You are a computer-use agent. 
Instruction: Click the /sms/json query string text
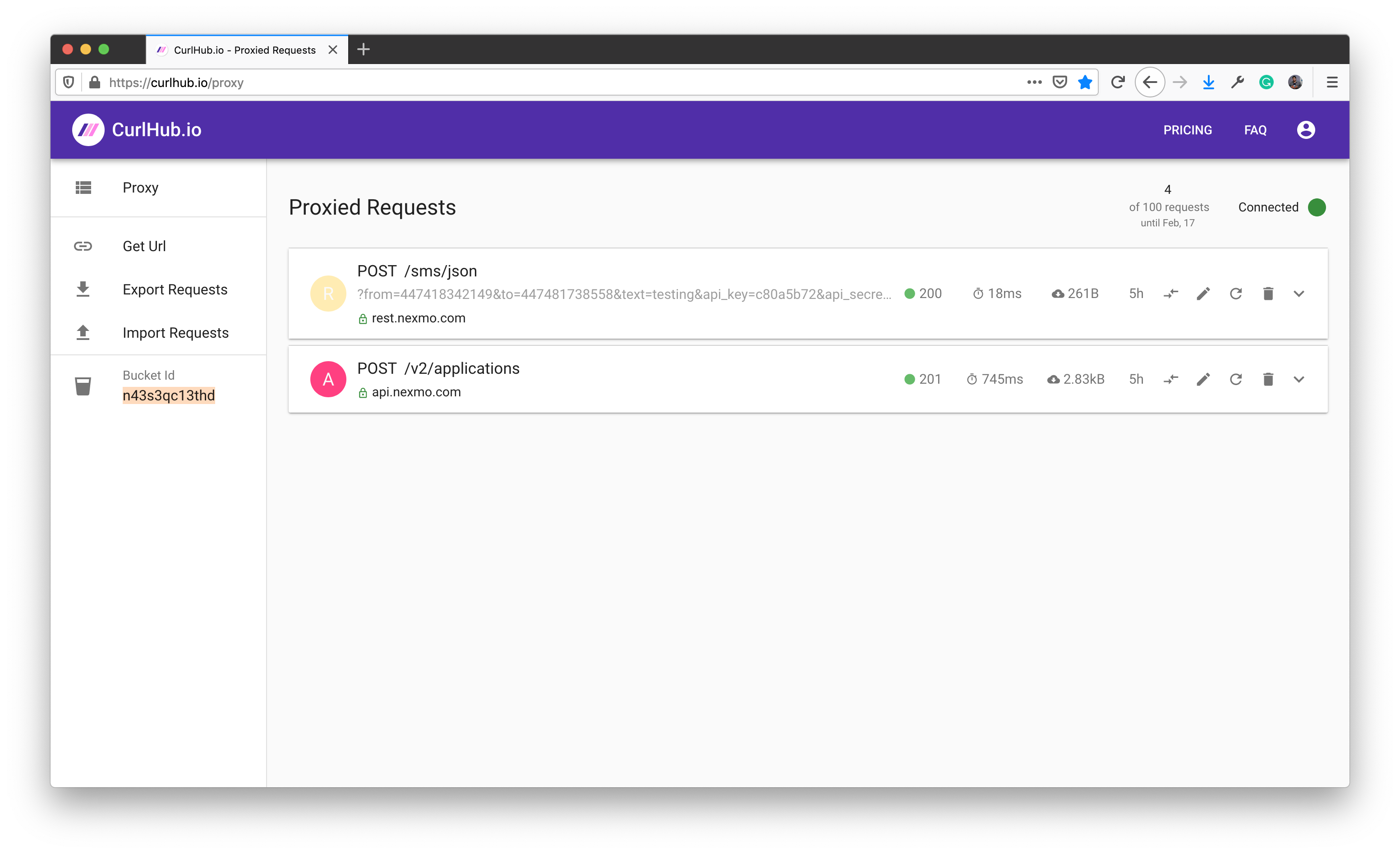tap(624, 294)
